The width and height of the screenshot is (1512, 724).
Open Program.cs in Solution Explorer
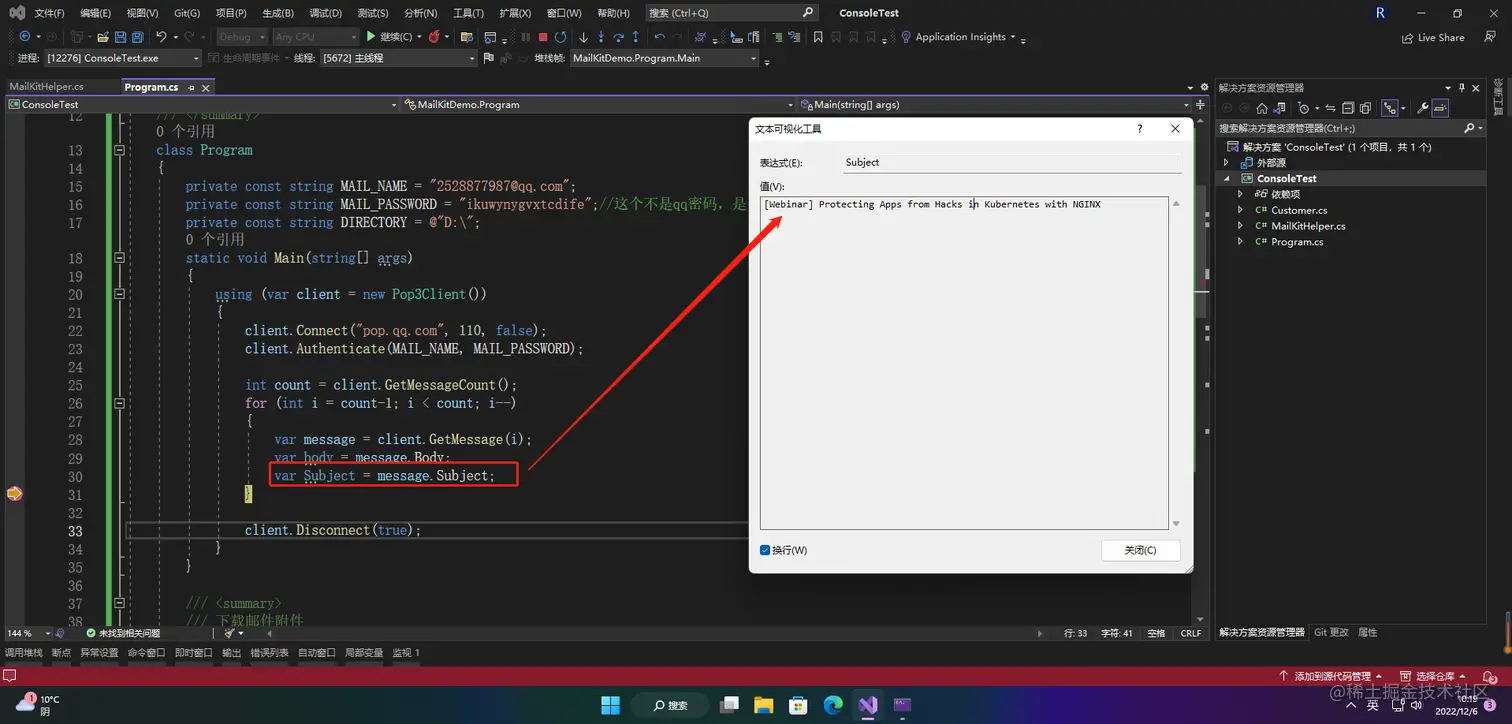tap(1297, 242)
